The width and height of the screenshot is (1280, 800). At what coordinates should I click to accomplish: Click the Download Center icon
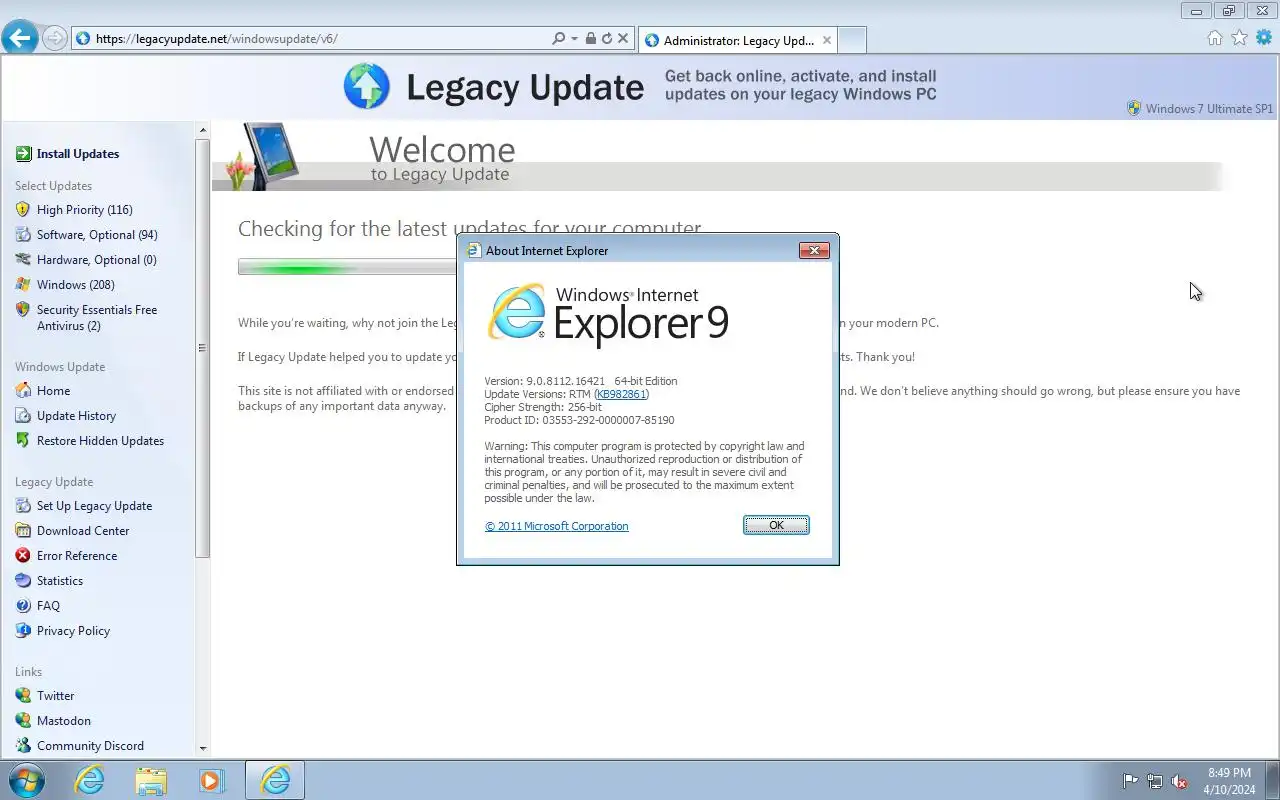pyautogui.click(x=23, y=530)
